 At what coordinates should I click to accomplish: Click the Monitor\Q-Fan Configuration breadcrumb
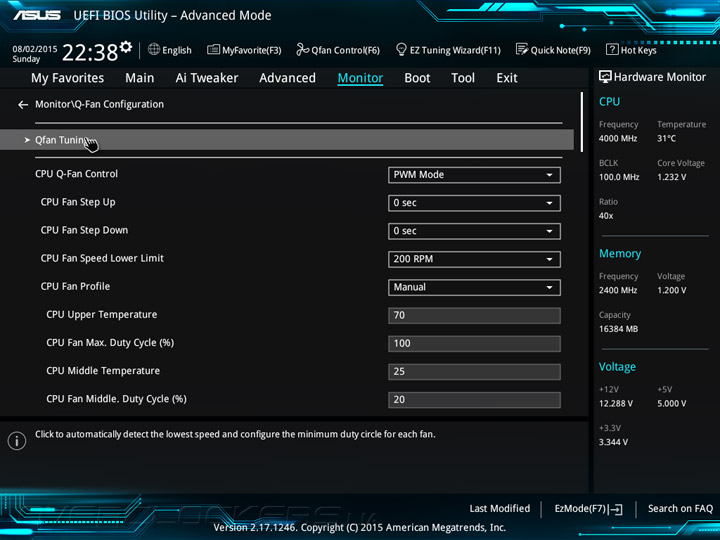coord(100,104)
